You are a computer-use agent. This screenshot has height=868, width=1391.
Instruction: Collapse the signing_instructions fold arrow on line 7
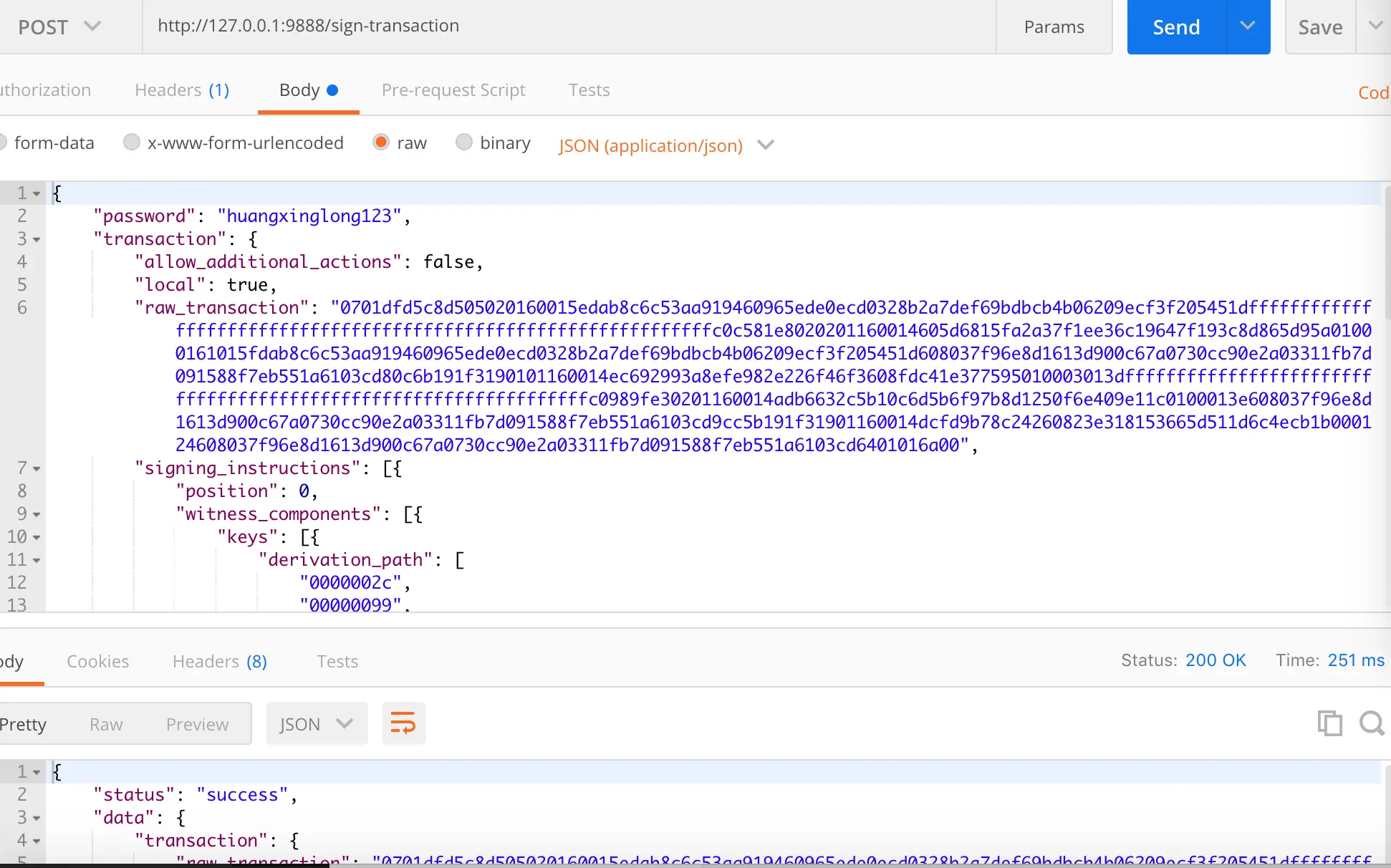click(37, 468)
